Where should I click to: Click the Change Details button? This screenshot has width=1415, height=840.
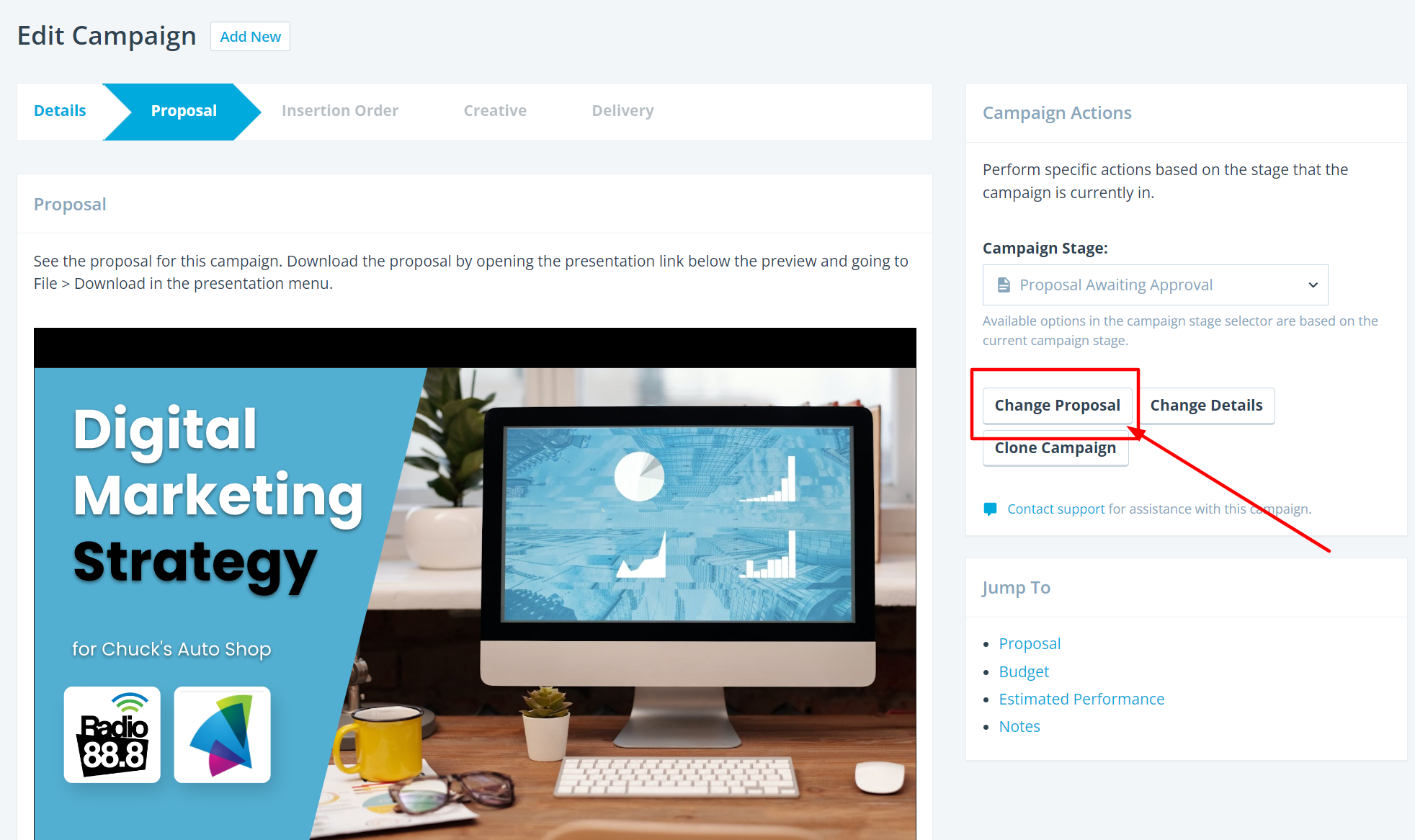1206,406
